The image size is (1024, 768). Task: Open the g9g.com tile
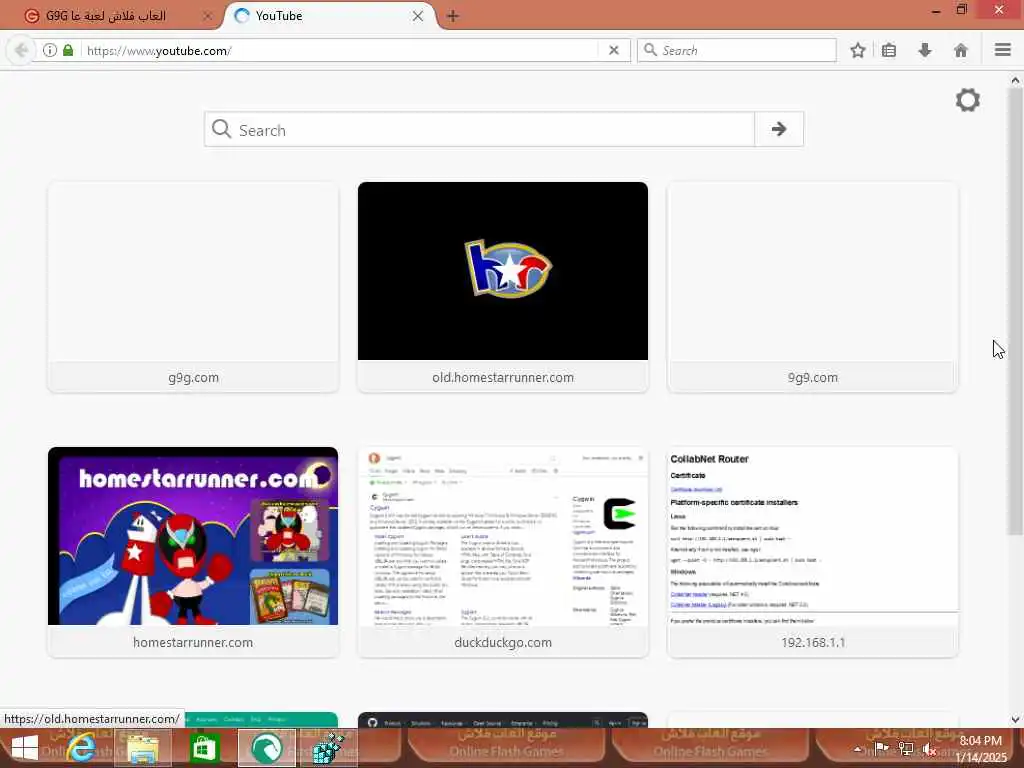(193, 287)
